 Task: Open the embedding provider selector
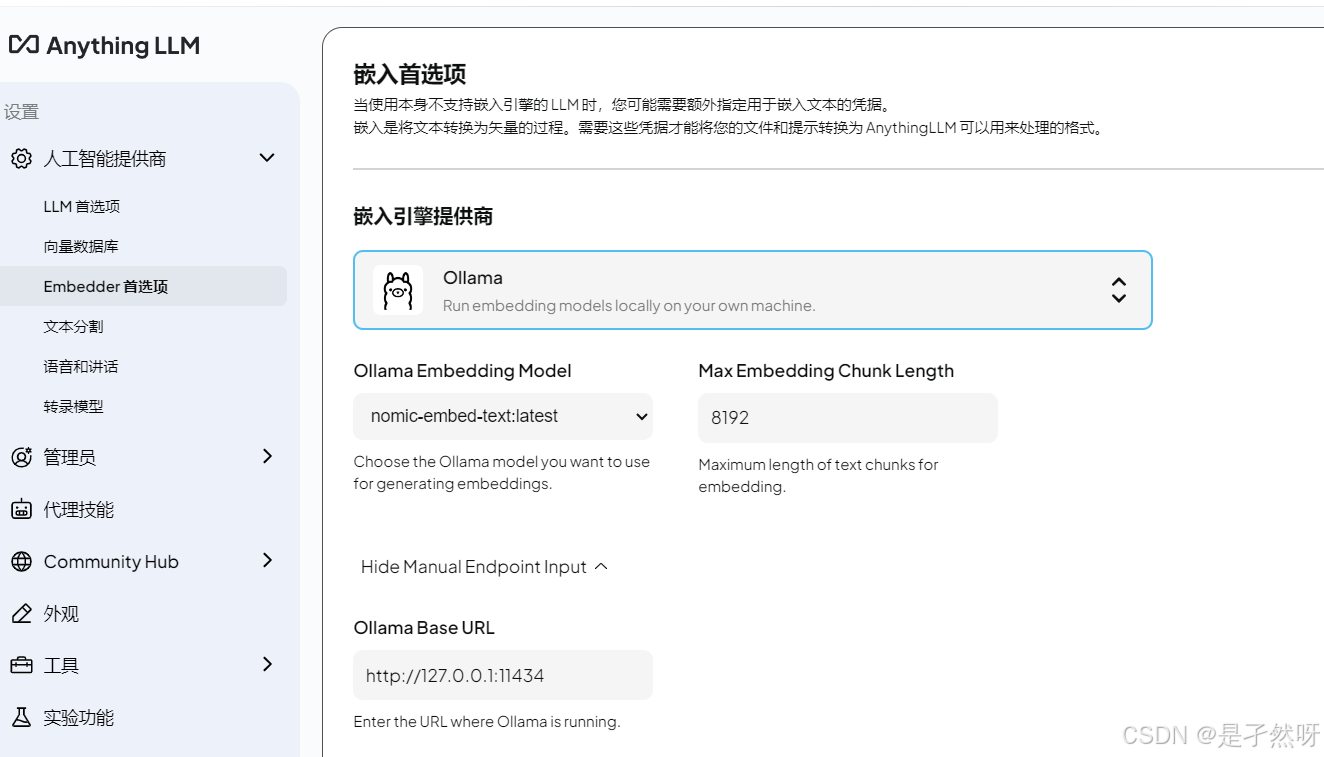click(1118, 290)
